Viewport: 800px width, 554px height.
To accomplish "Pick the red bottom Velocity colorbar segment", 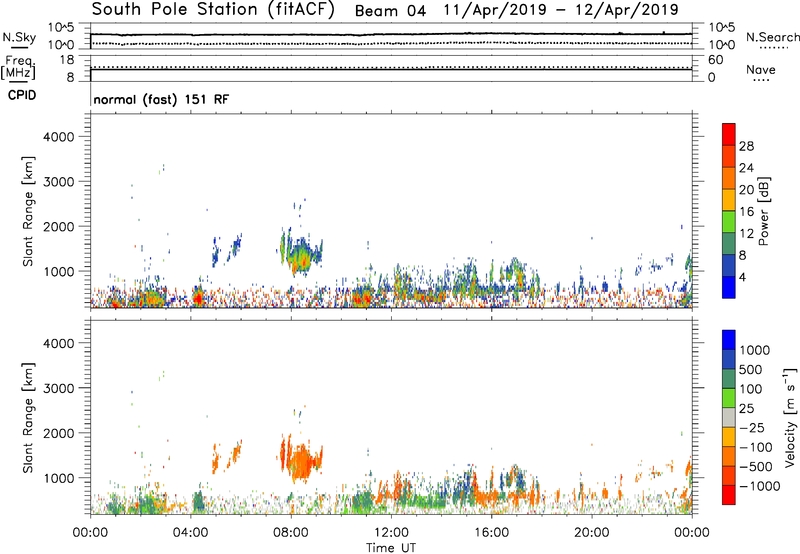I will pyautogui.click(x=729, y=495).
